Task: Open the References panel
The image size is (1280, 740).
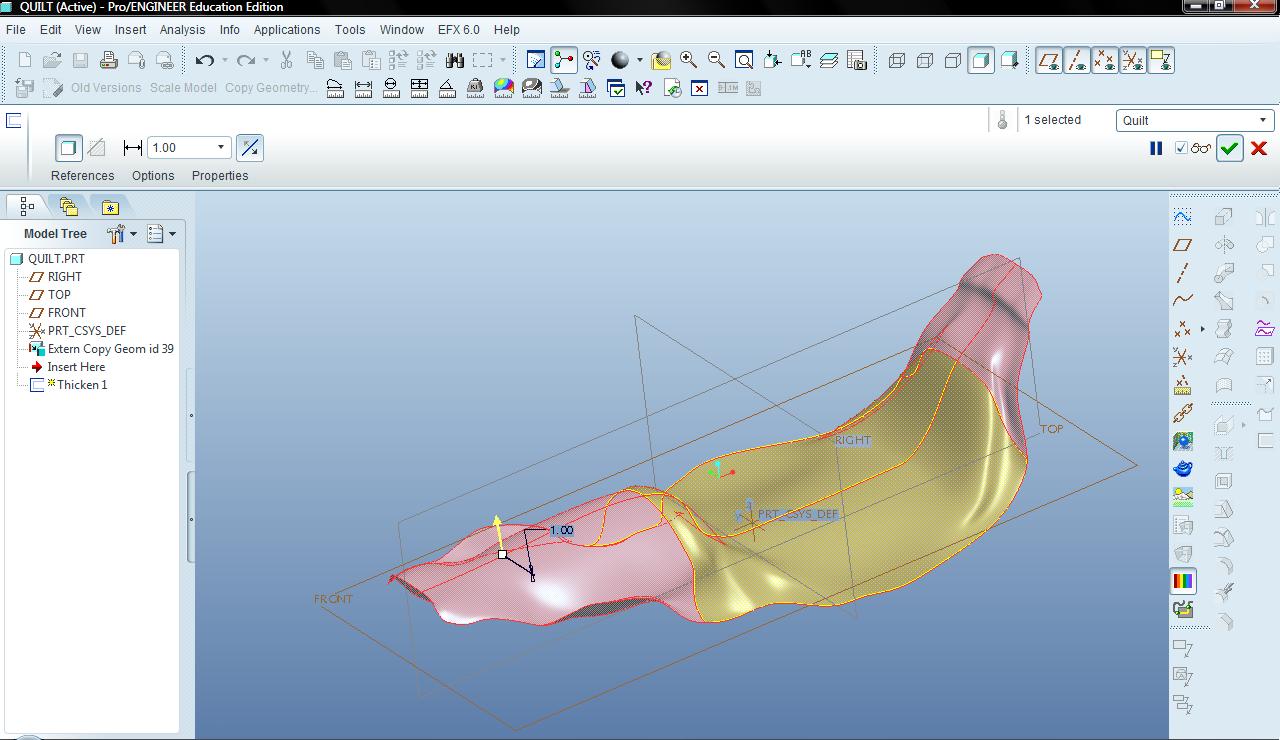Action: pyautogui.click(x=83, y=176)
